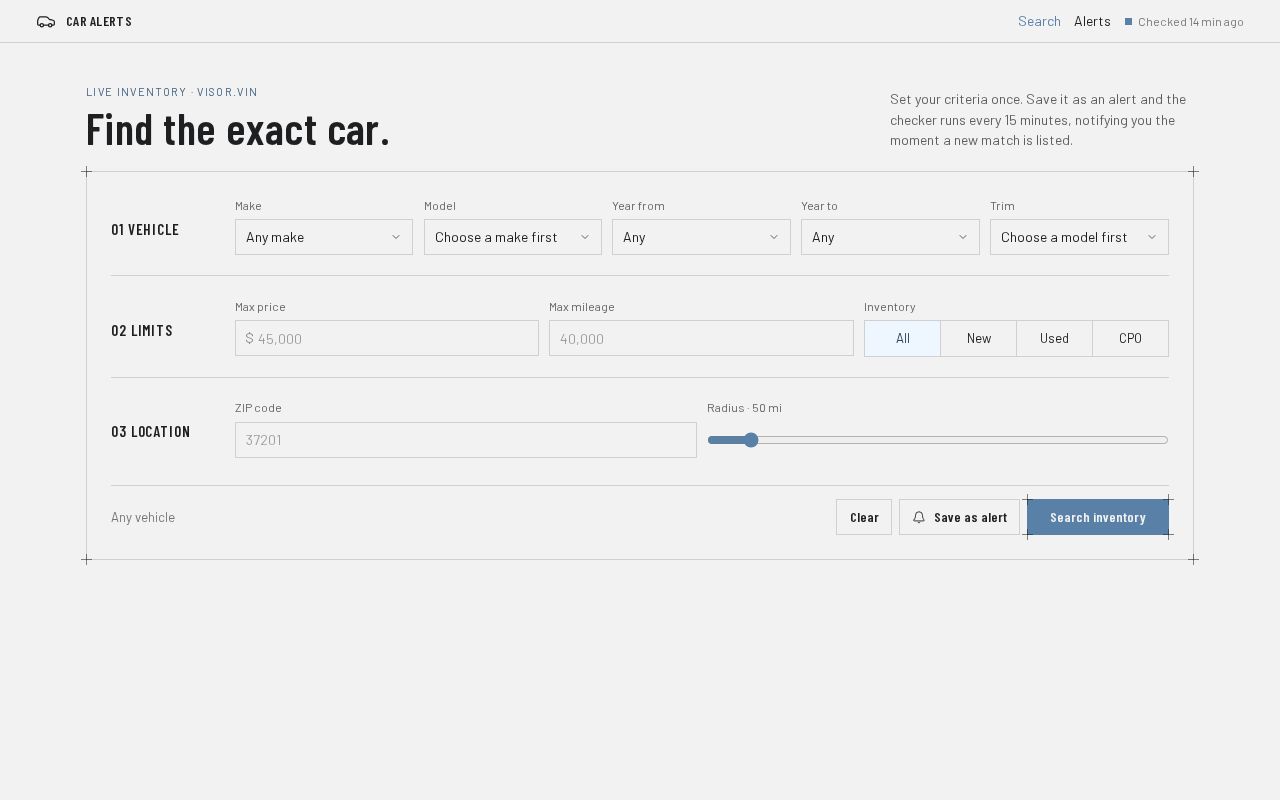This screenshot has width=1280, height=800.
Task: Click the blue status square beside Checked
Action: point(1129,22)
